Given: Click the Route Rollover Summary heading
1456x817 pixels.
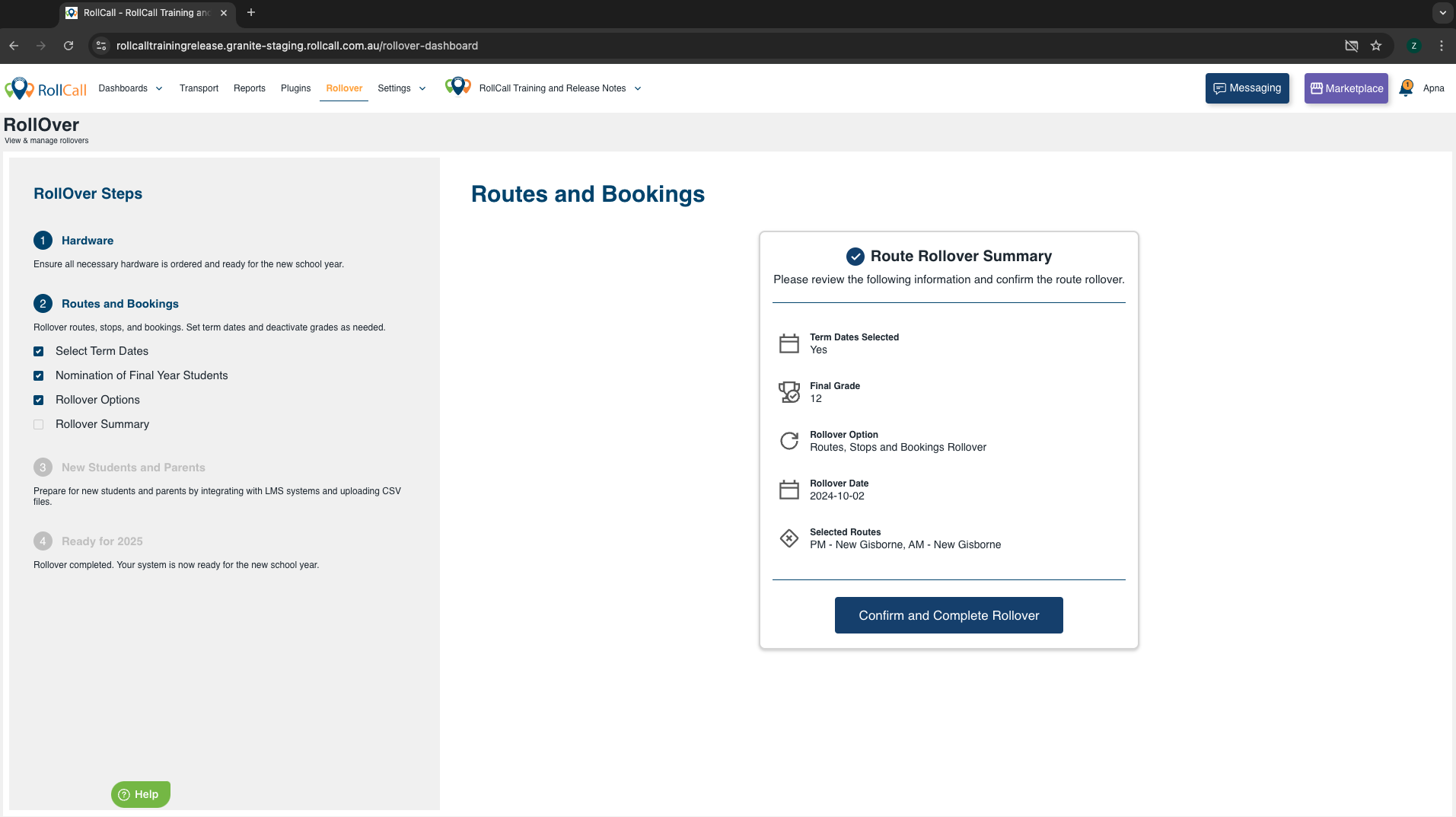Looking at the screenshot, I should pyautogui.click(x=961, y=257).
